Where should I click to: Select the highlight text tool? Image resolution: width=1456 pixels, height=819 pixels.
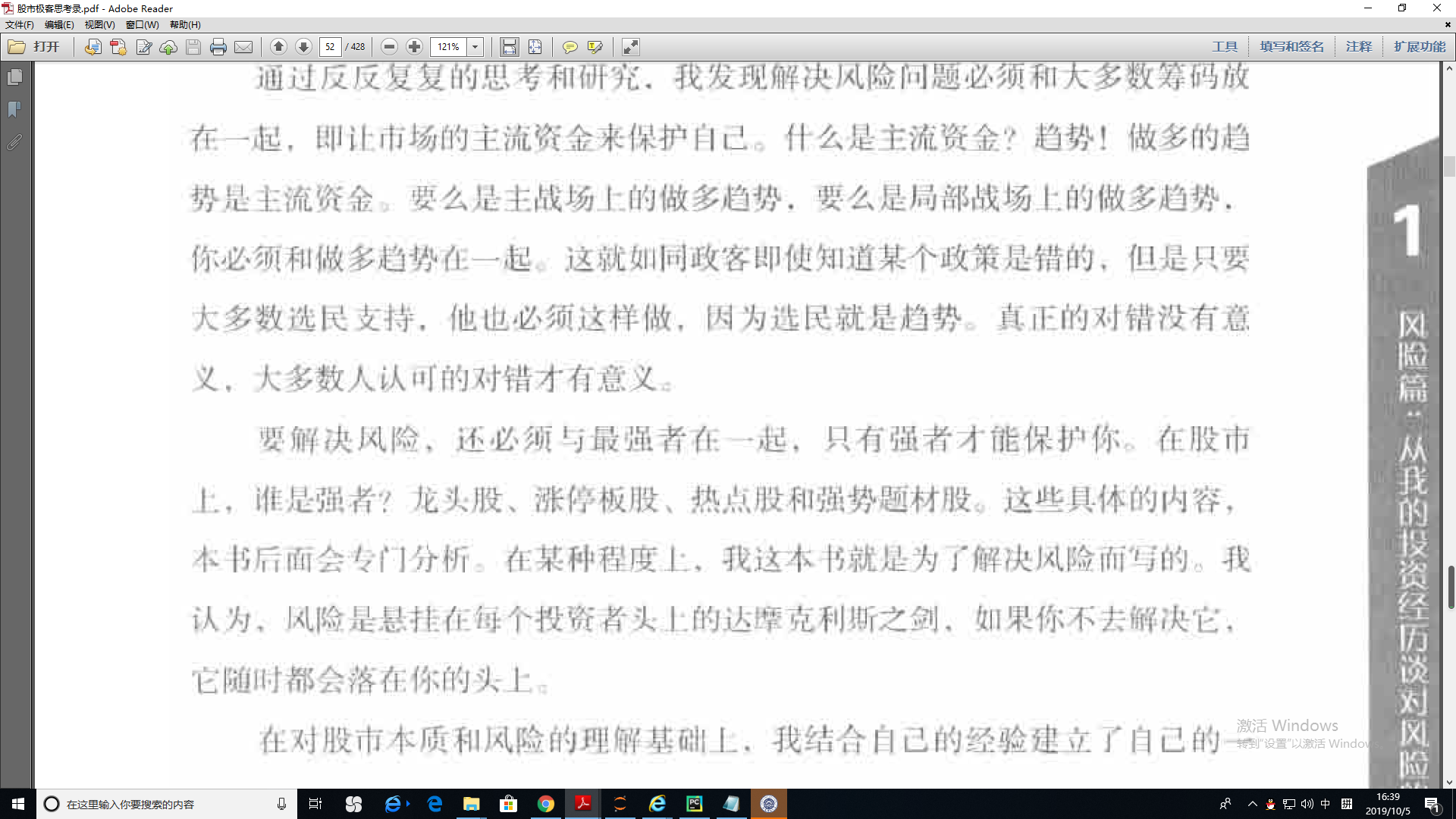coord(595,47)
